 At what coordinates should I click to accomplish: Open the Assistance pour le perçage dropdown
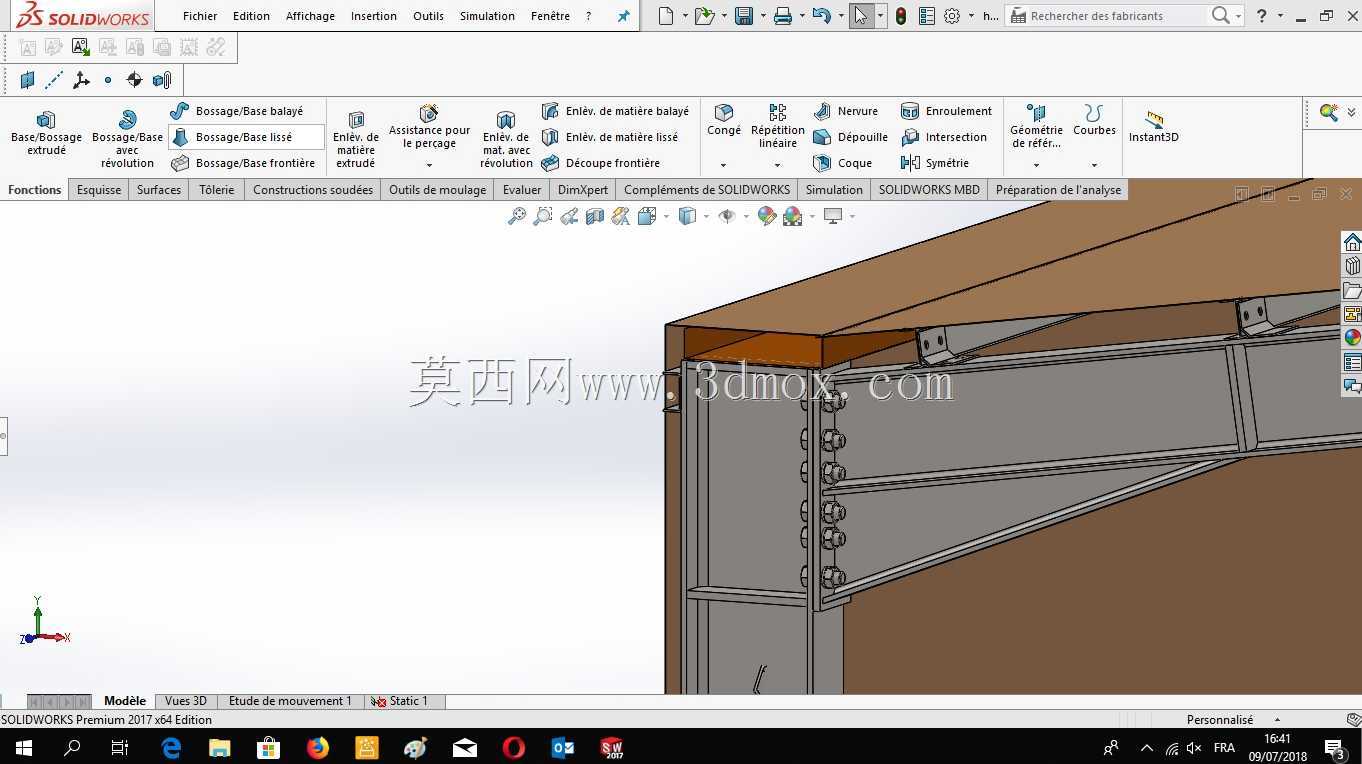[429, 165]
